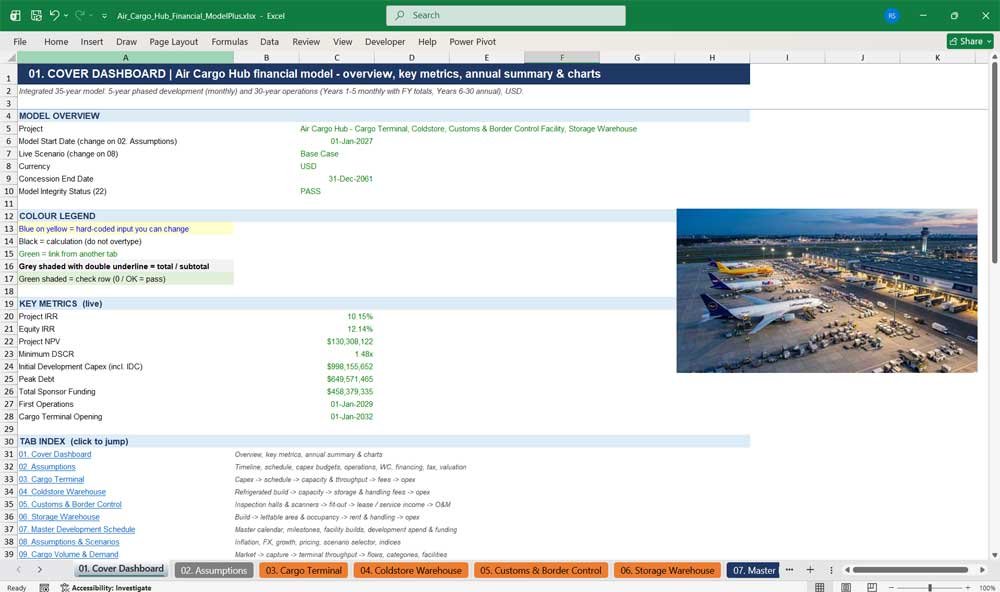The height and width of the screenshot is (592, 1000).
Task: Select the Peak Debt value $649,571,465
Action: 349,379
